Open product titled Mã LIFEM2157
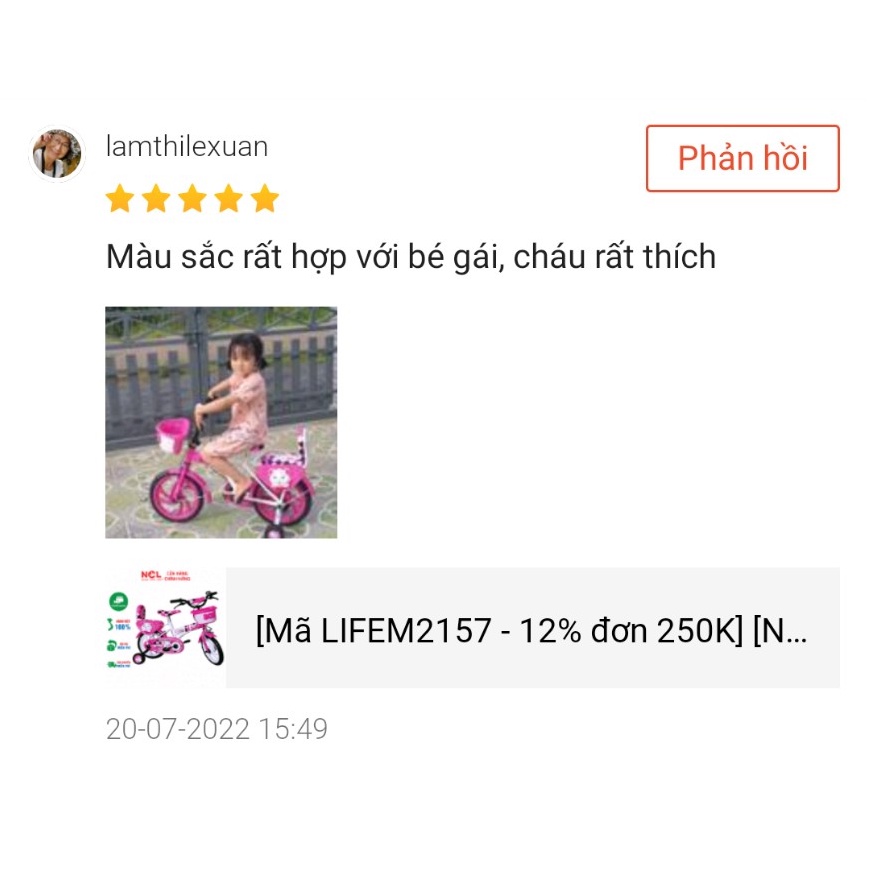The image size is (870, 870). point(531,631)
